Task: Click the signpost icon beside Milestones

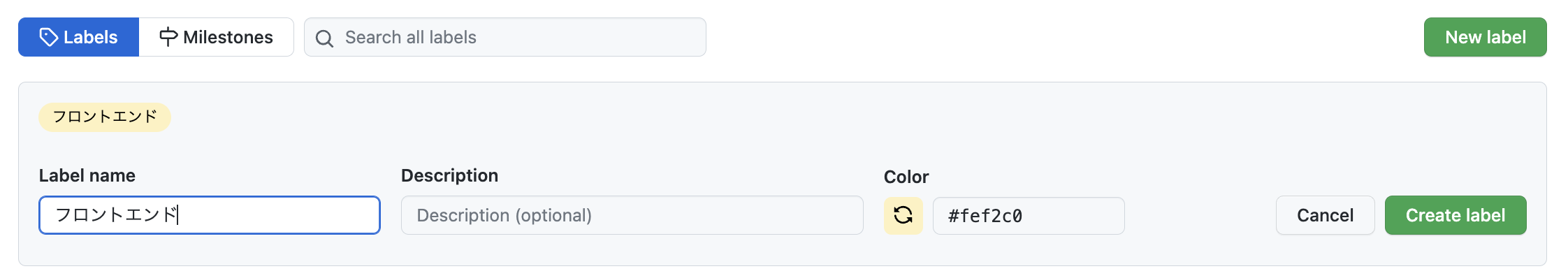Action: tap(168, 37)
